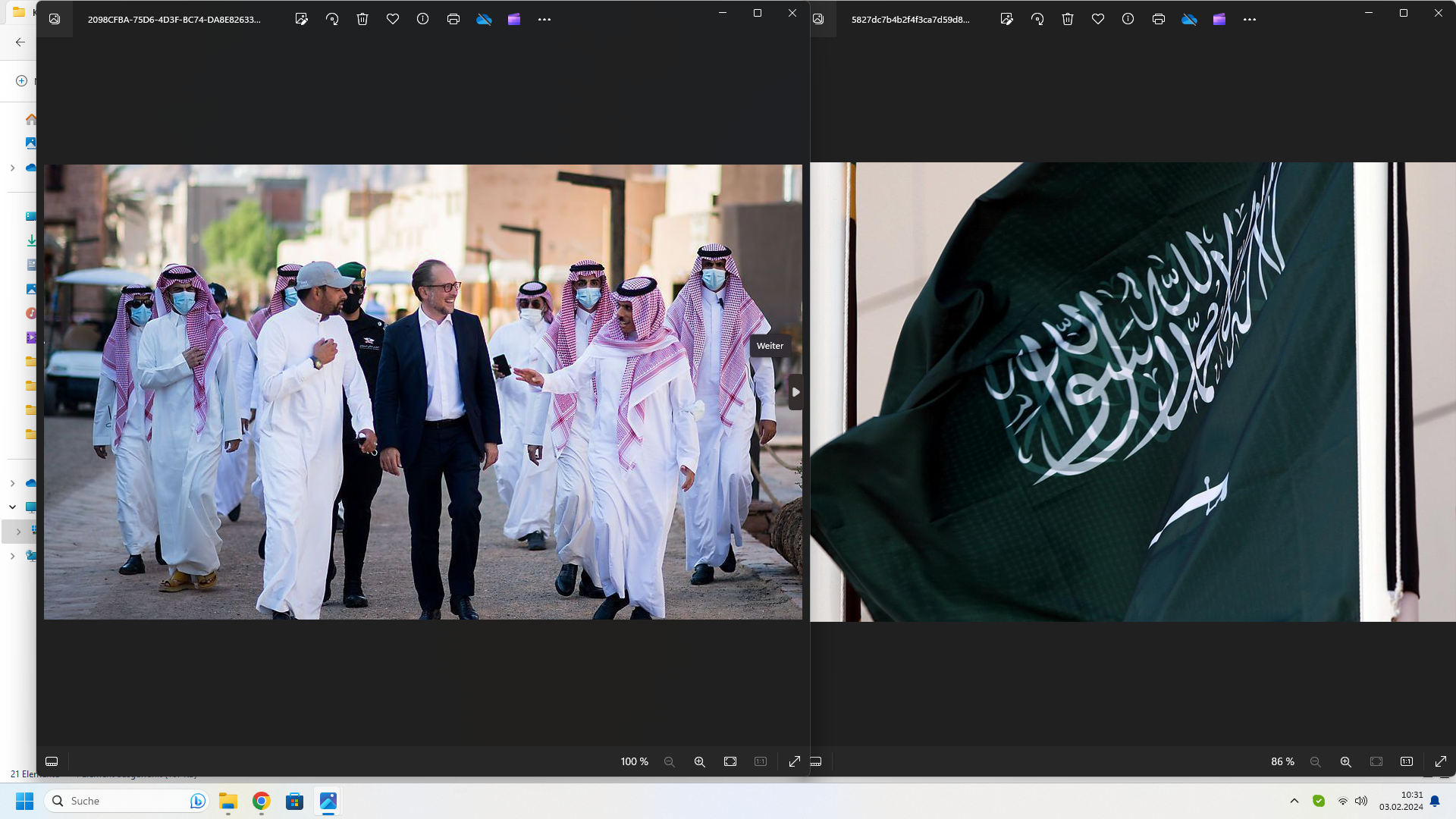Show hidden tray icons chevron
The image size is (1456, 819).
pyautogui.click(x=1294, y=801)
